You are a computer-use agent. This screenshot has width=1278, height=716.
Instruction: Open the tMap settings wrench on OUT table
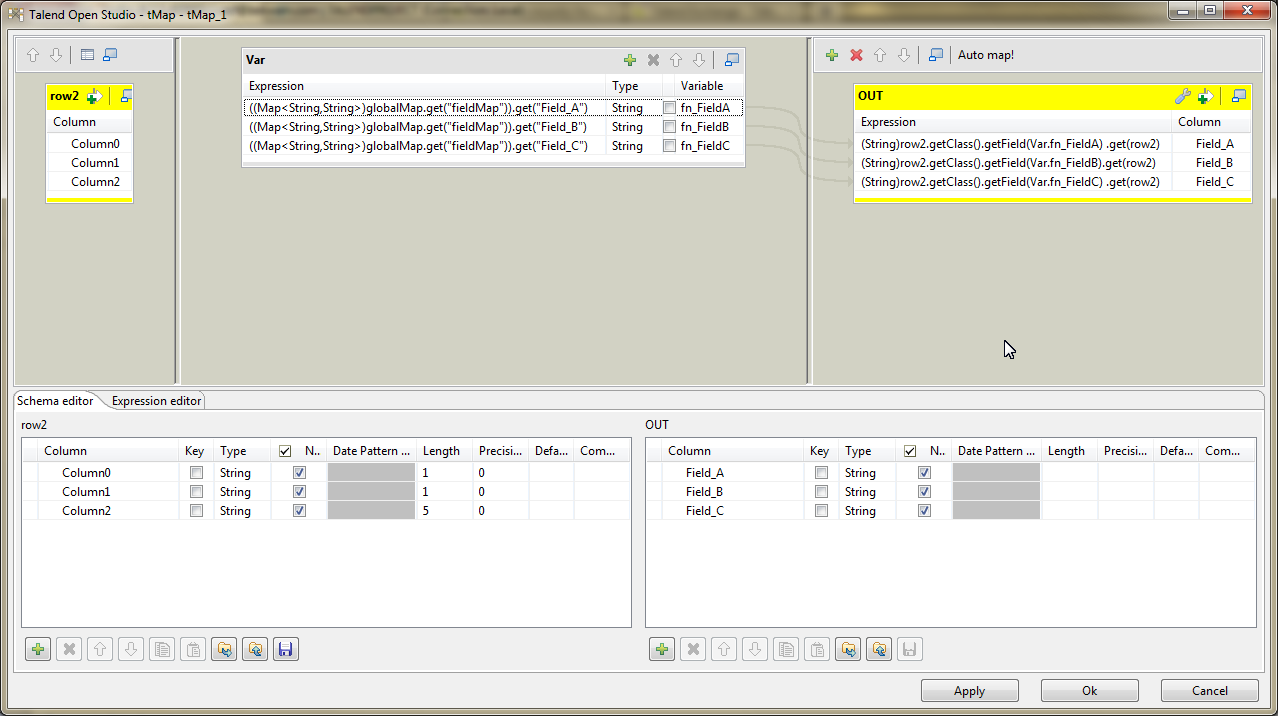[x=1182, y=96]
